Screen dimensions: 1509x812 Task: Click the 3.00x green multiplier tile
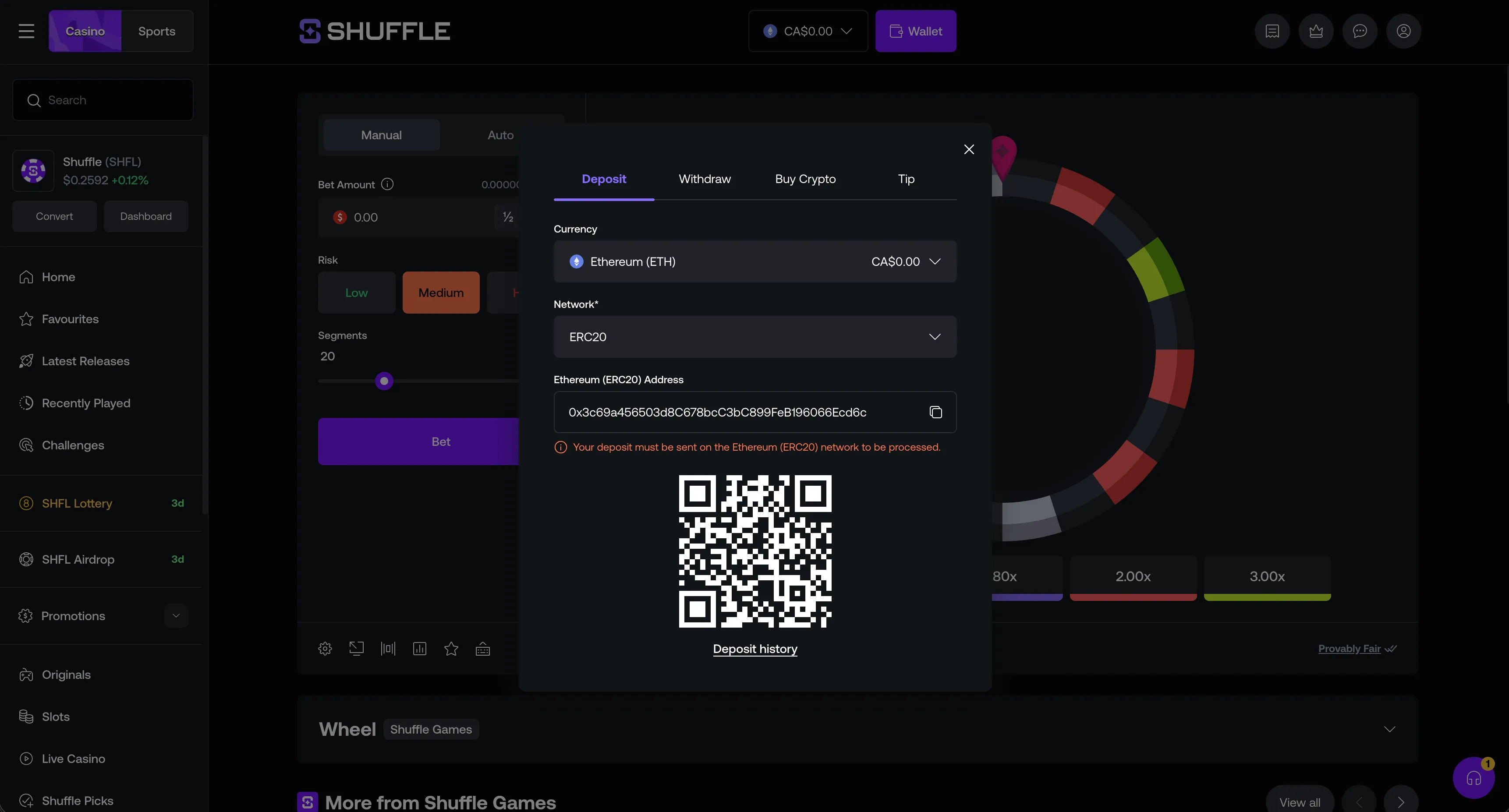pyautogui.click(x=1267, y=578)
